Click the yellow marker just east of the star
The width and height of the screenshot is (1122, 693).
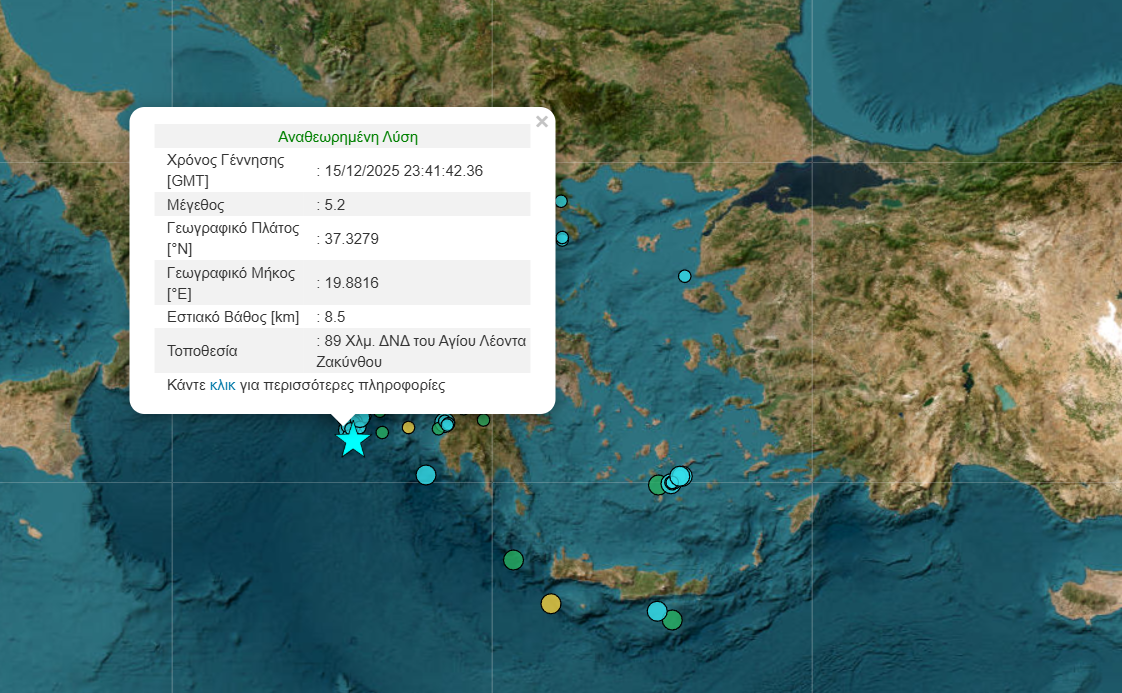pyautogui.click(x=408, y=428)
